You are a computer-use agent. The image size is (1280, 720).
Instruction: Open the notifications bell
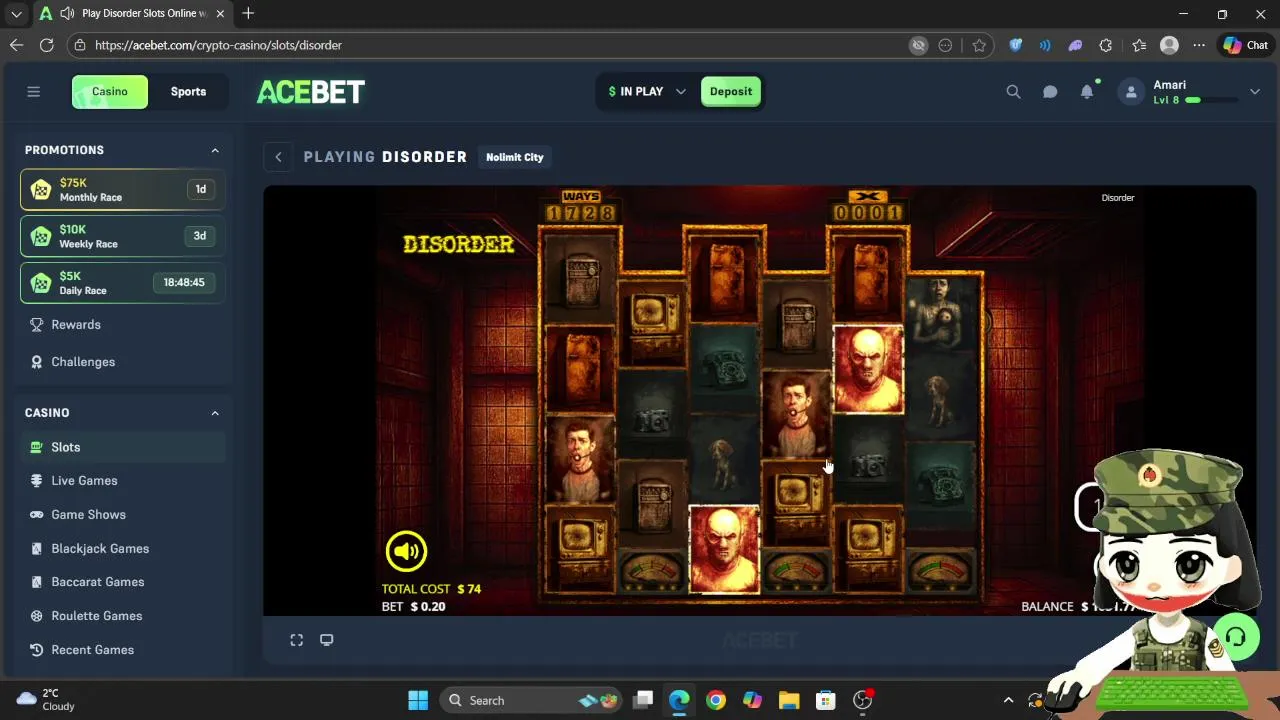point(1087,92)
